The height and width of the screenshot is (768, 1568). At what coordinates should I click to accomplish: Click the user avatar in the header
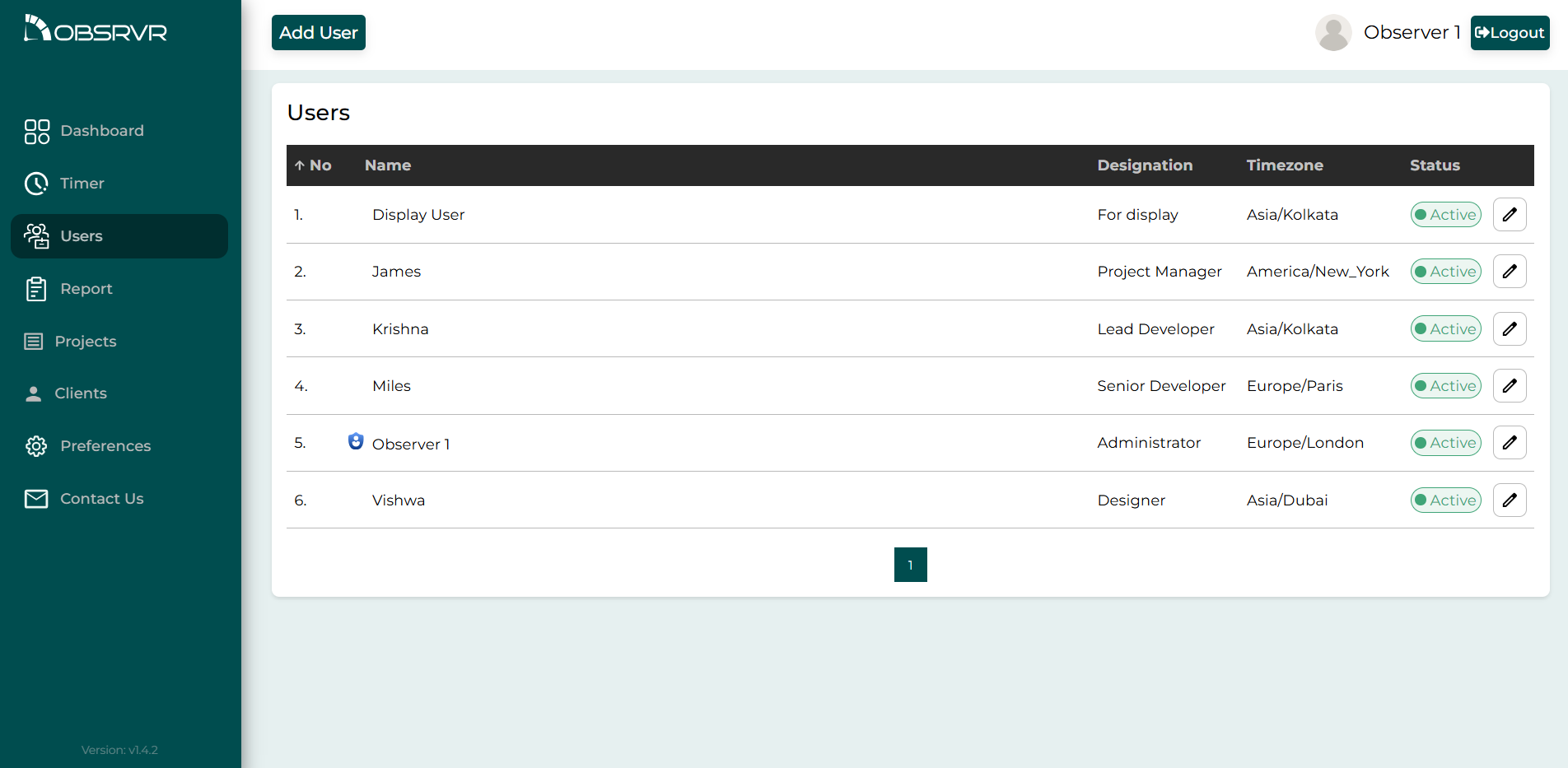(1332, 33)
